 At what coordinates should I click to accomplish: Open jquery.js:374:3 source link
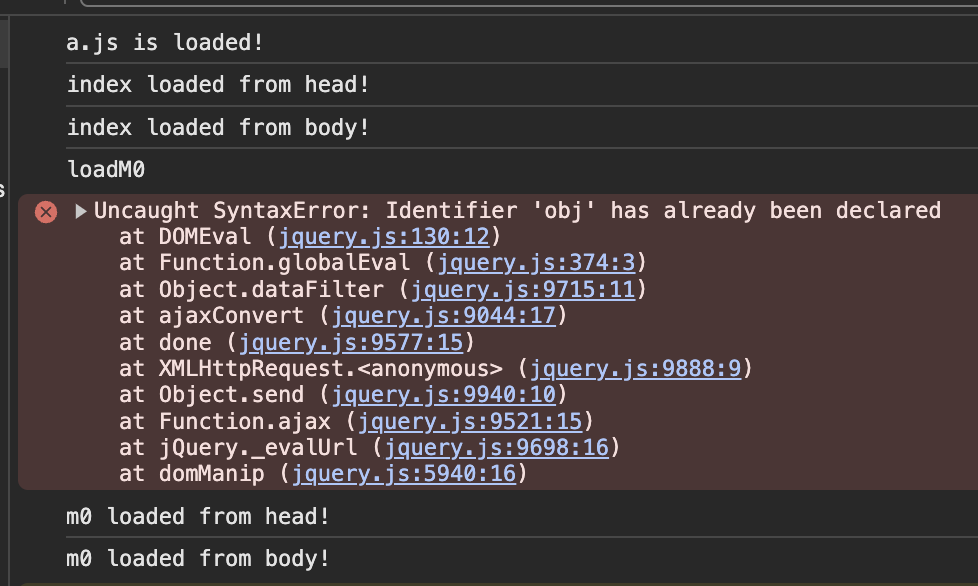click(536, 263)
